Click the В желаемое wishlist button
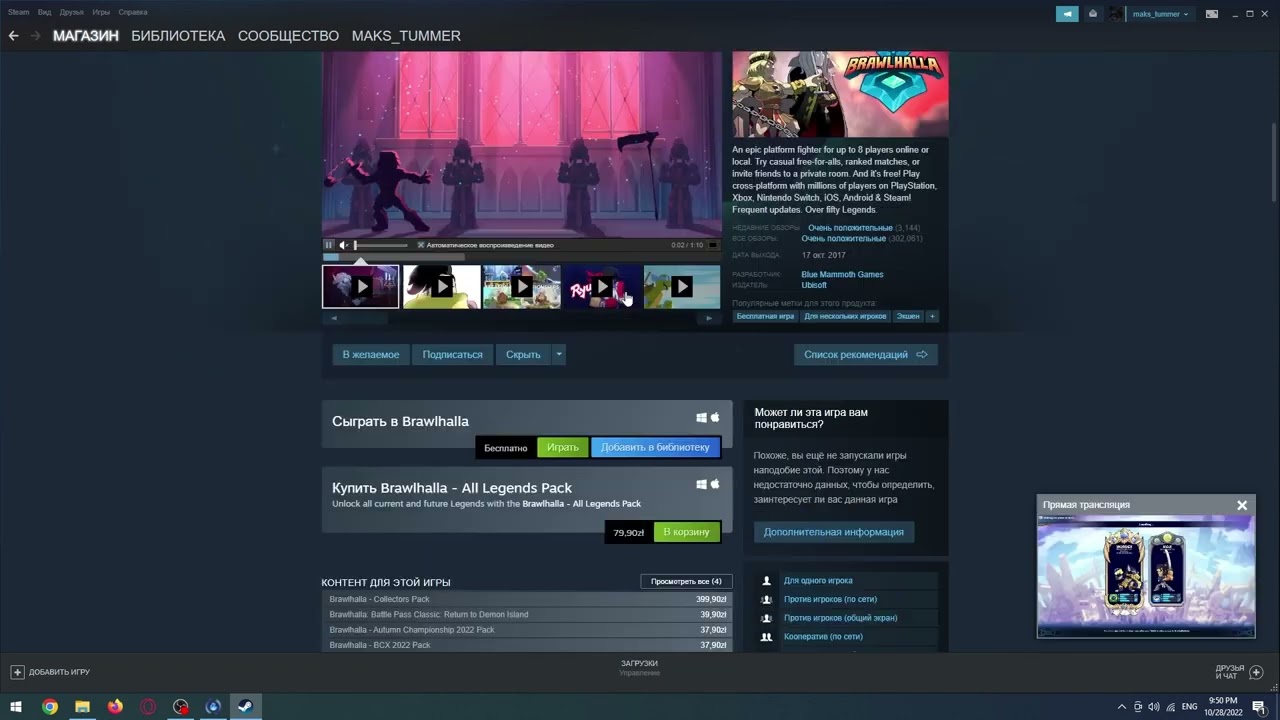This screenshot has width=1280, height=720. 371,354
